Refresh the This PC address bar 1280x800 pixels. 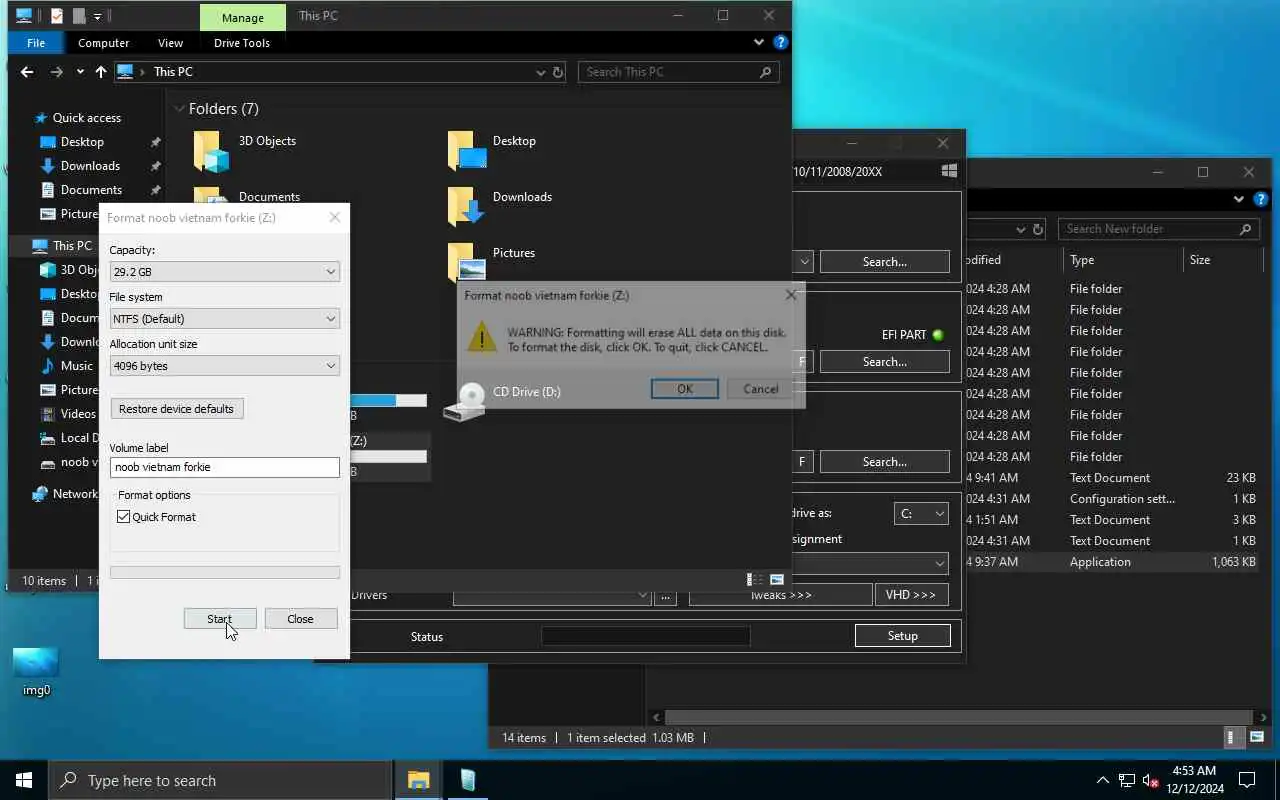coord(558,72)
